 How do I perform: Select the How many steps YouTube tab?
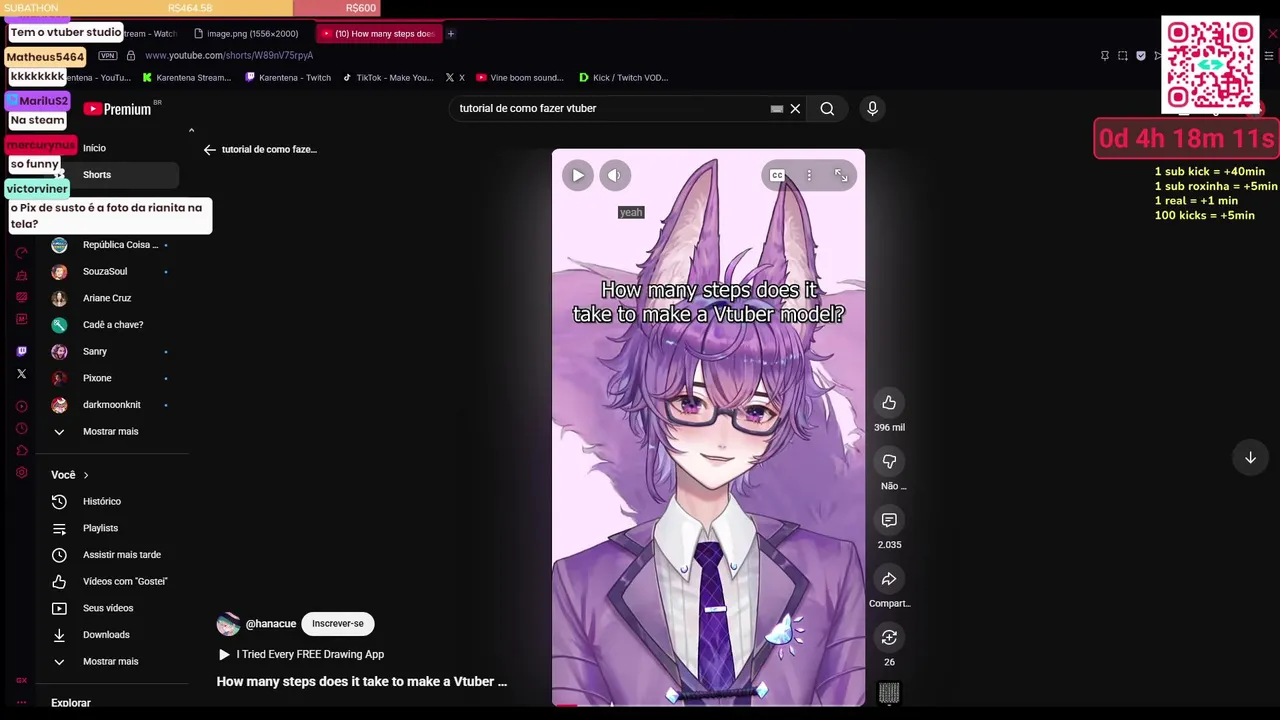tap(378, 34)
